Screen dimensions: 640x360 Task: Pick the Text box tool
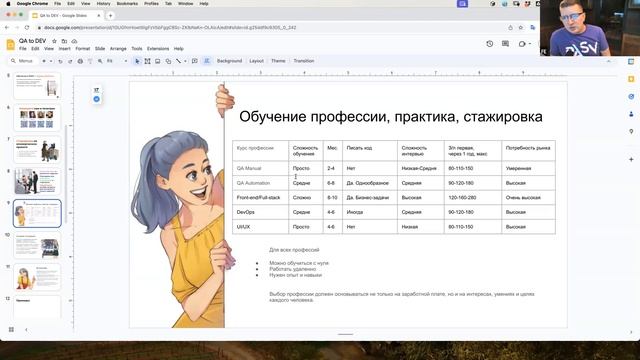(x=147, y=61)
